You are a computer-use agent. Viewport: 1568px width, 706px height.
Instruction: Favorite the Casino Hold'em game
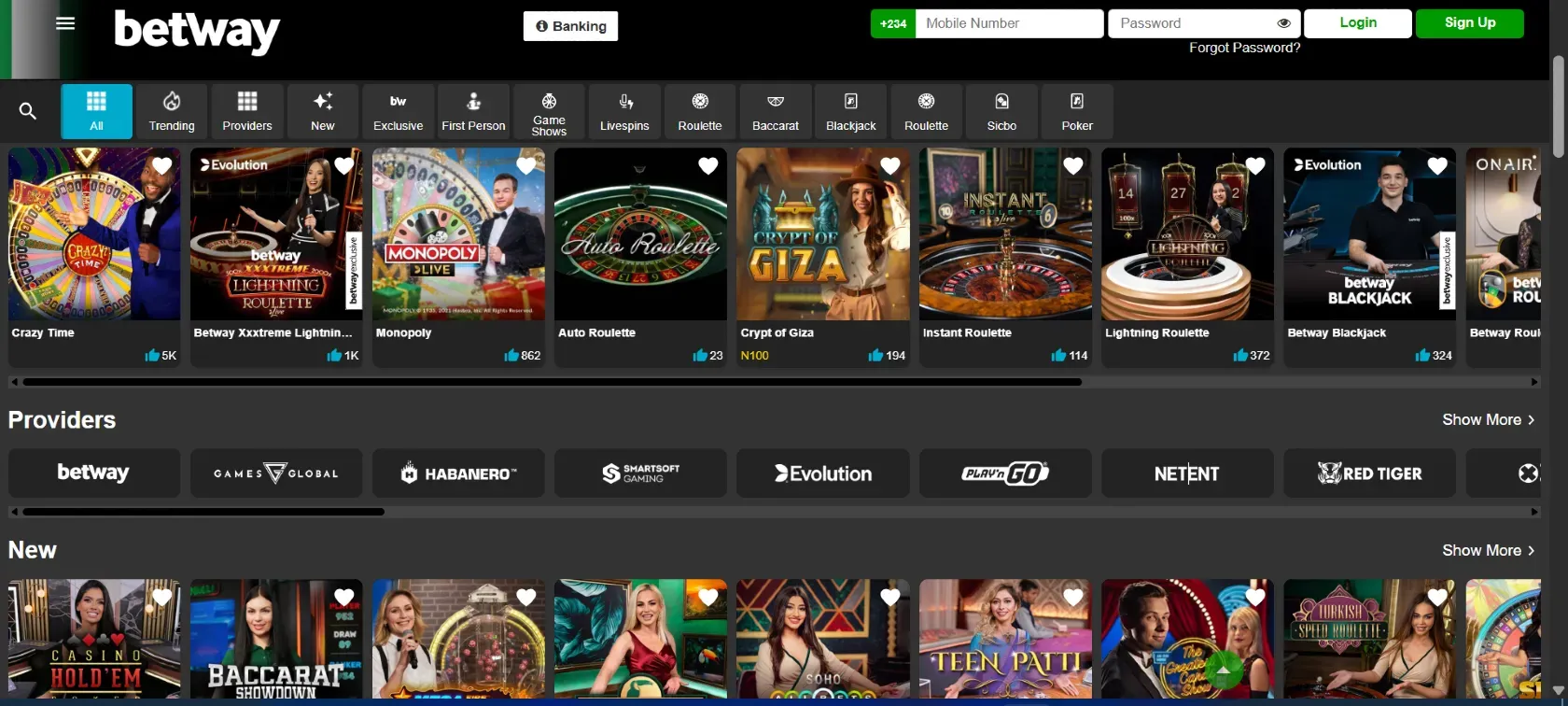click(x=162, y=597)
